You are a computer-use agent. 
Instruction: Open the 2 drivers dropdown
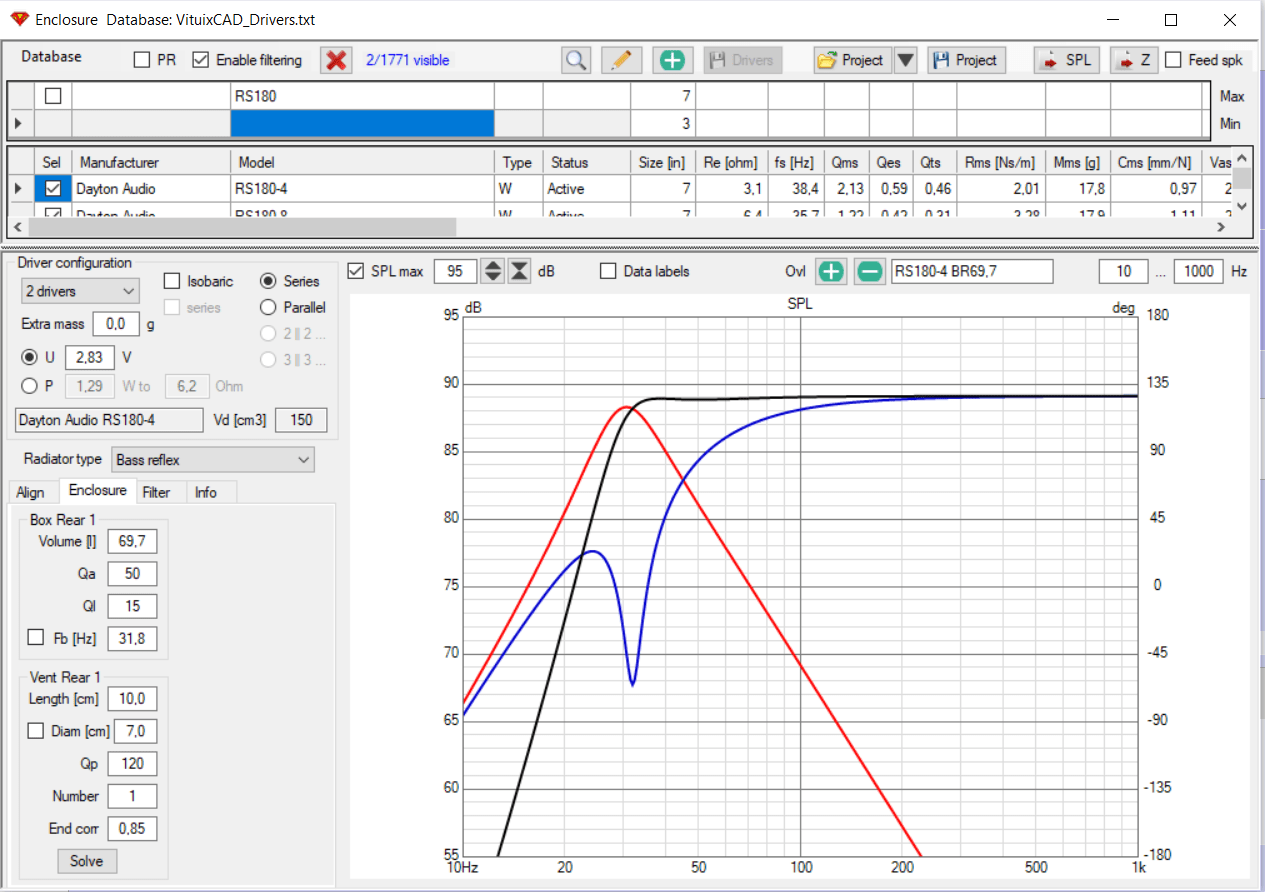(80, 291)
